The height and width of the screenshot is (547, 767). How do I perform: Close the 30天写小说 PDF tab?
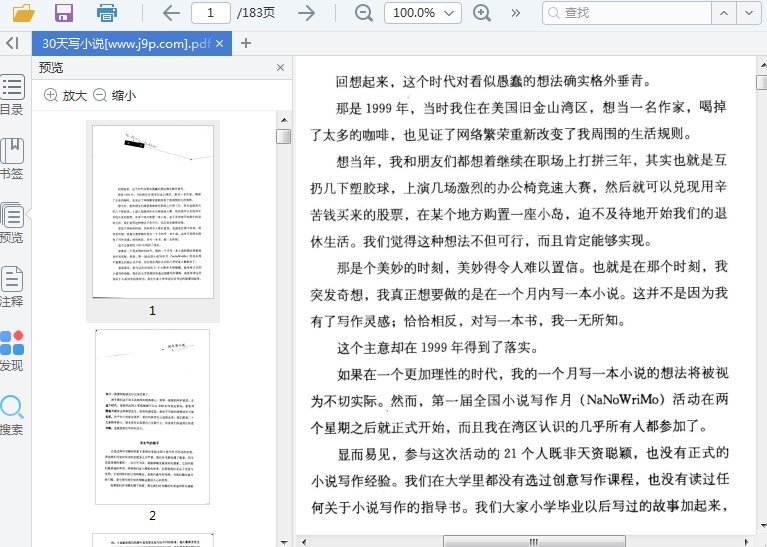pos(220,44)
